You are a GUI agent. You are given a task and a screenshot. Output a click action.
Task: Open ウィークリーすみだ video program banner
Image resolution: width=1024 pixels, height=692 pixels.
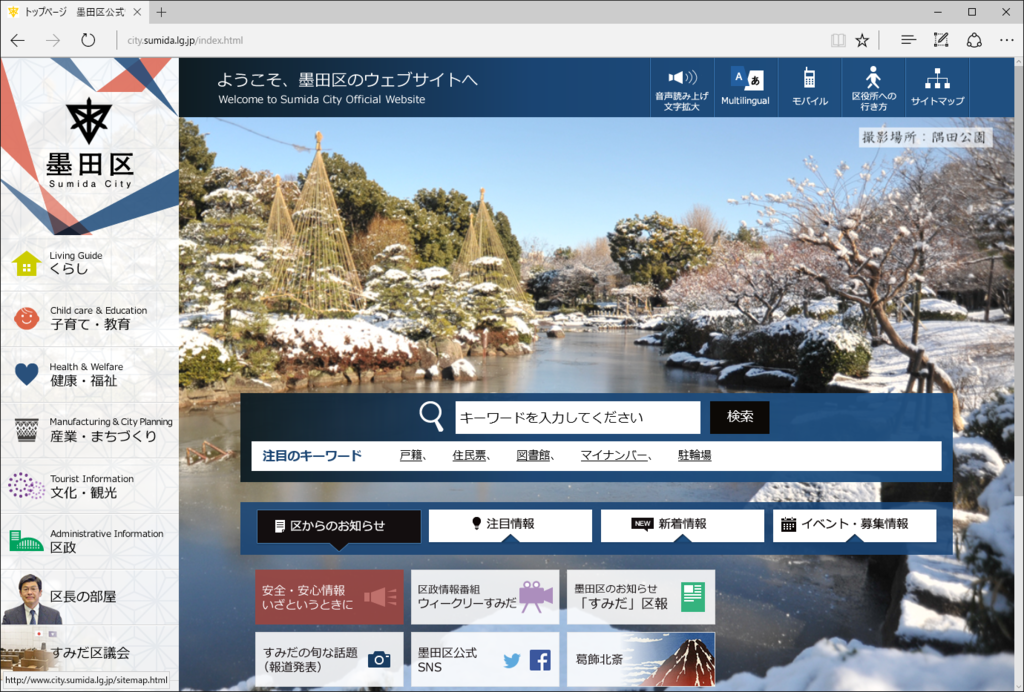click(485, 597)
